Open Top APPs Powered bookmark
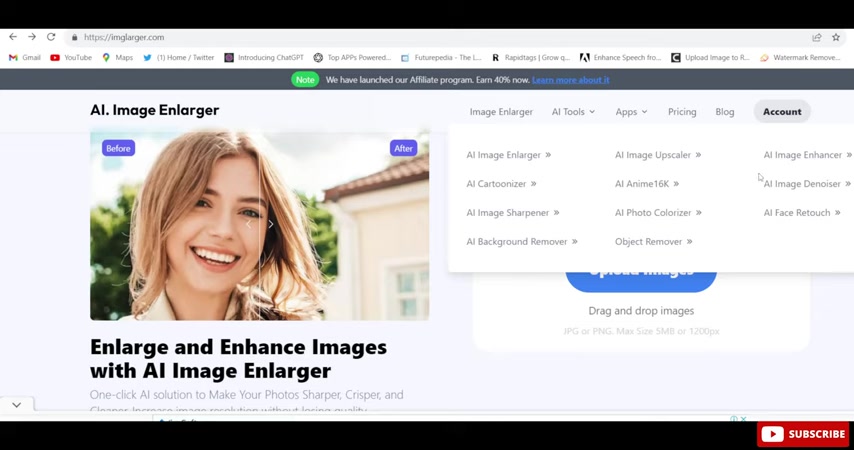The width and height of the screenshot is (854, 450). (x=352, y=57)
